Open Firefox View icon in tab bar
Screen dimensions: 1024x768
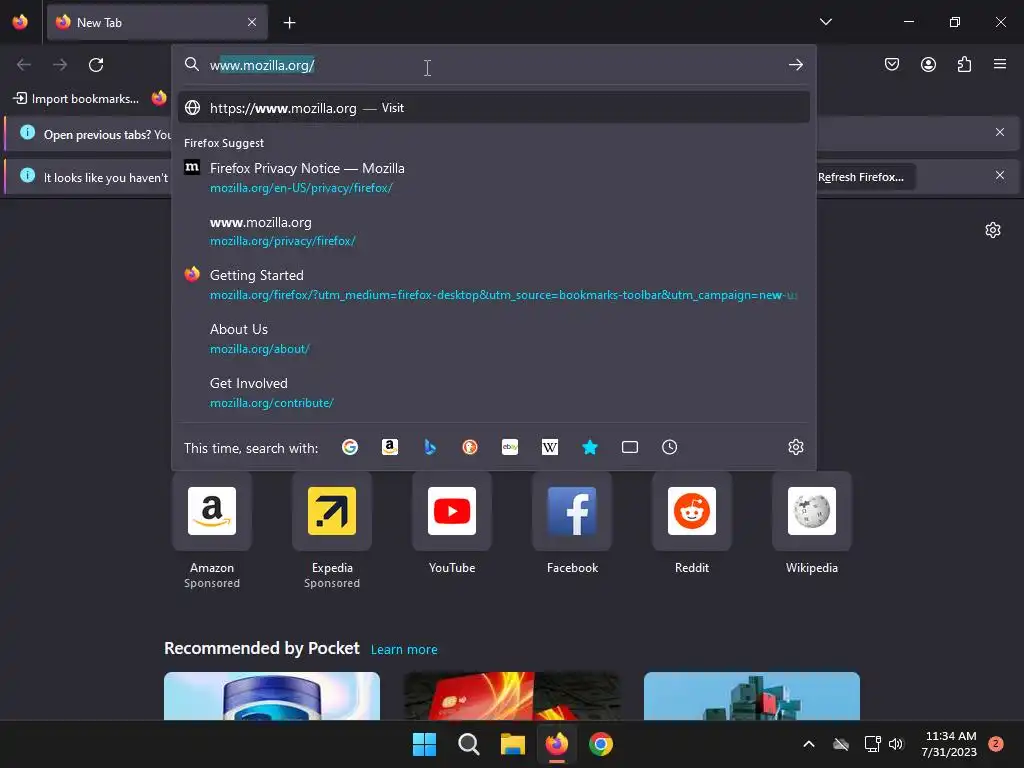click(x=20, y=22)
